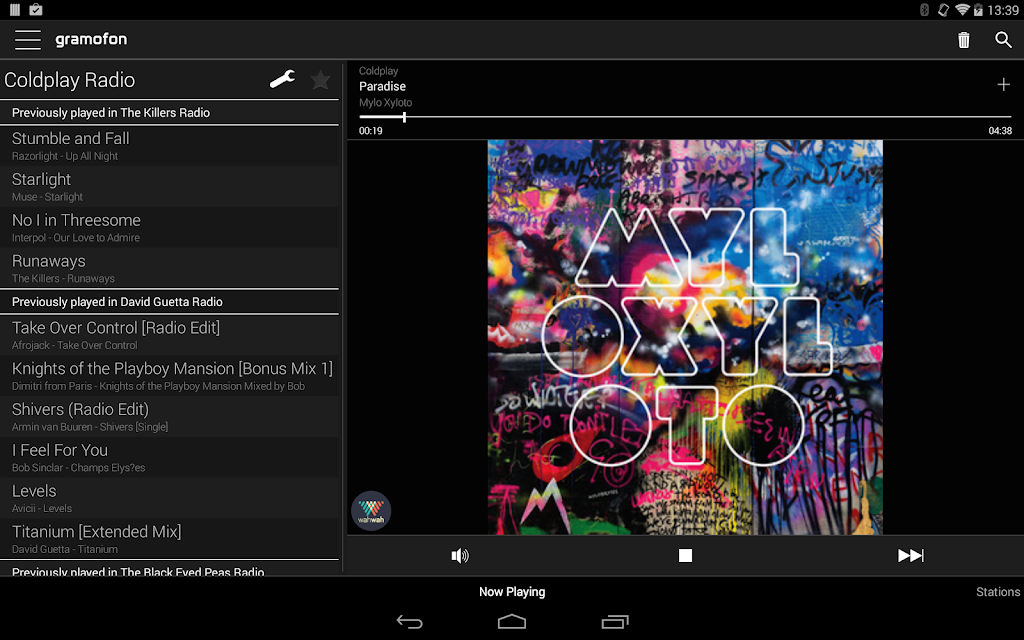Delete using the trash can icon
Image resolution: width=1024 pixels, height=640 pixels.
pyautogui.click(x=963, y=40)
